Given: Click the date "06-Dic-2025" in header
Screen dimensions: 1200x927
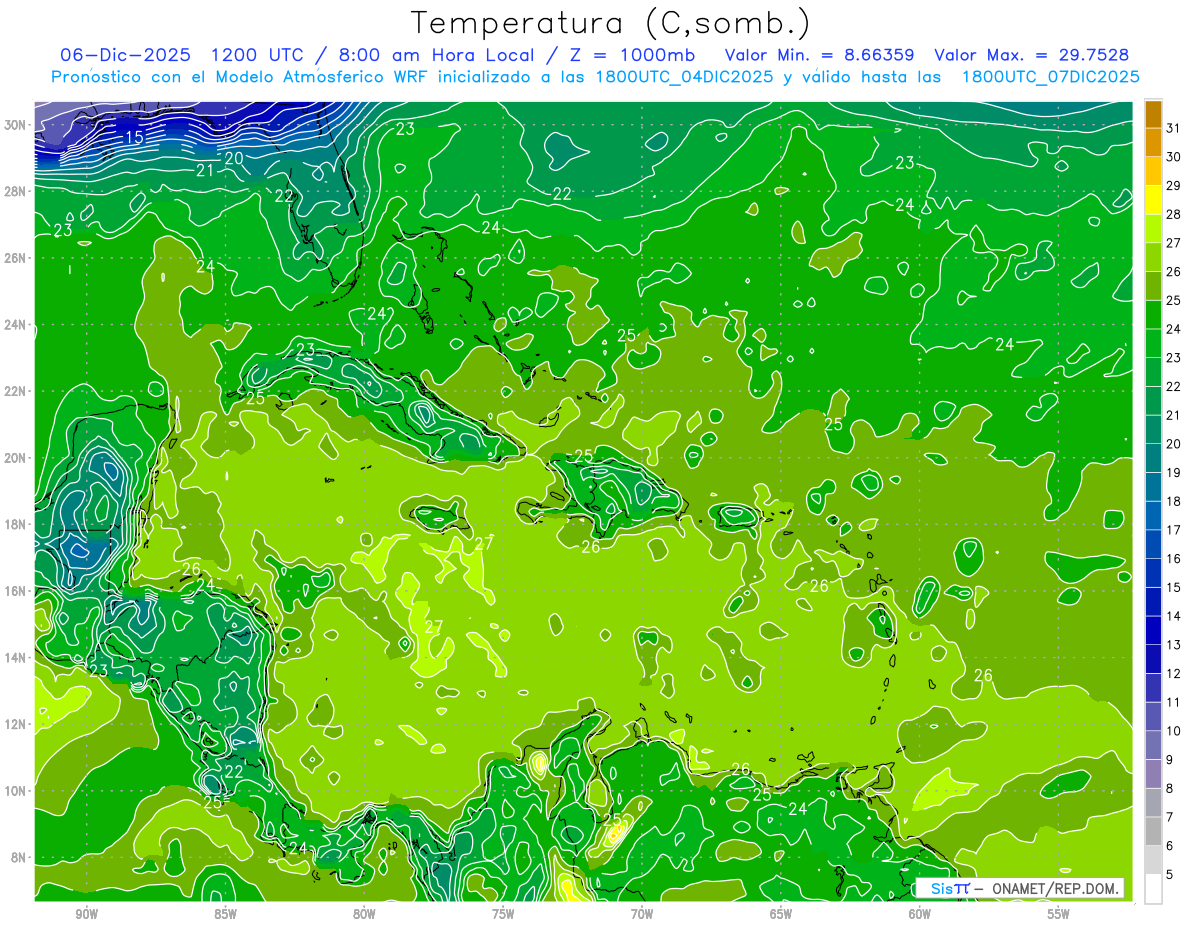Looking at the screenshot, I should point(126,54).
